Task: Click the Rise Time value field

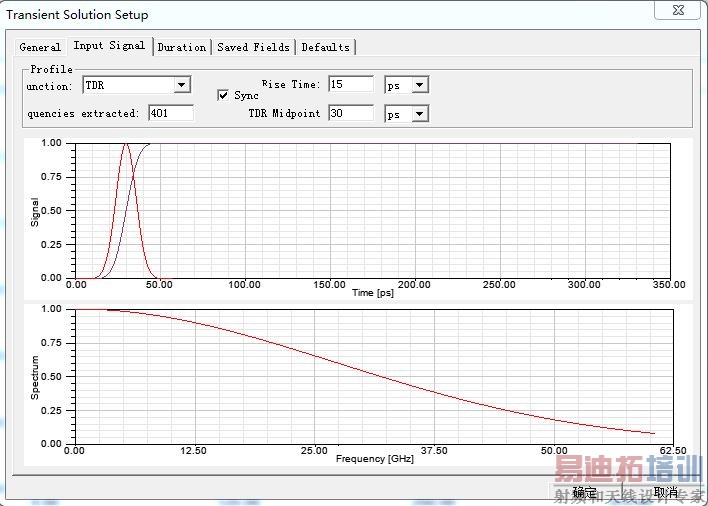Action: coord(351,84)
